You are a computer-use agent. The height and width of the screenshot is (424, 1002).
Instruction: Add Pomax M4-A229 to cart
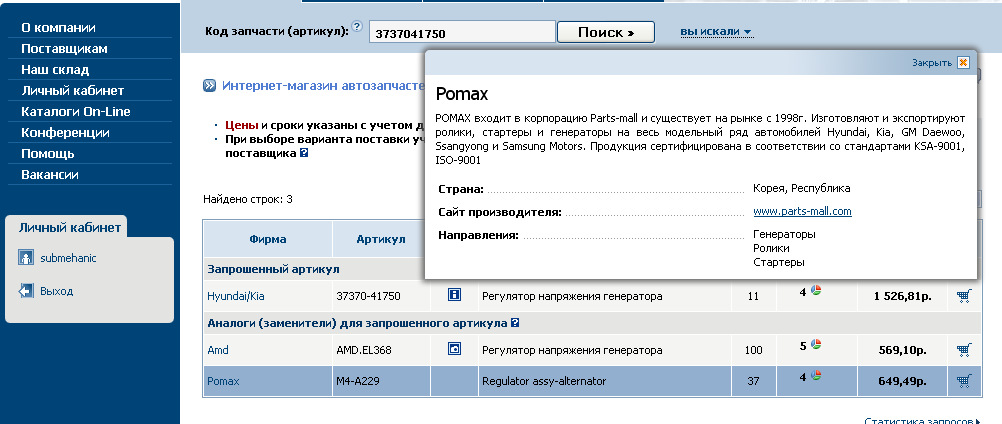(964, 381)
